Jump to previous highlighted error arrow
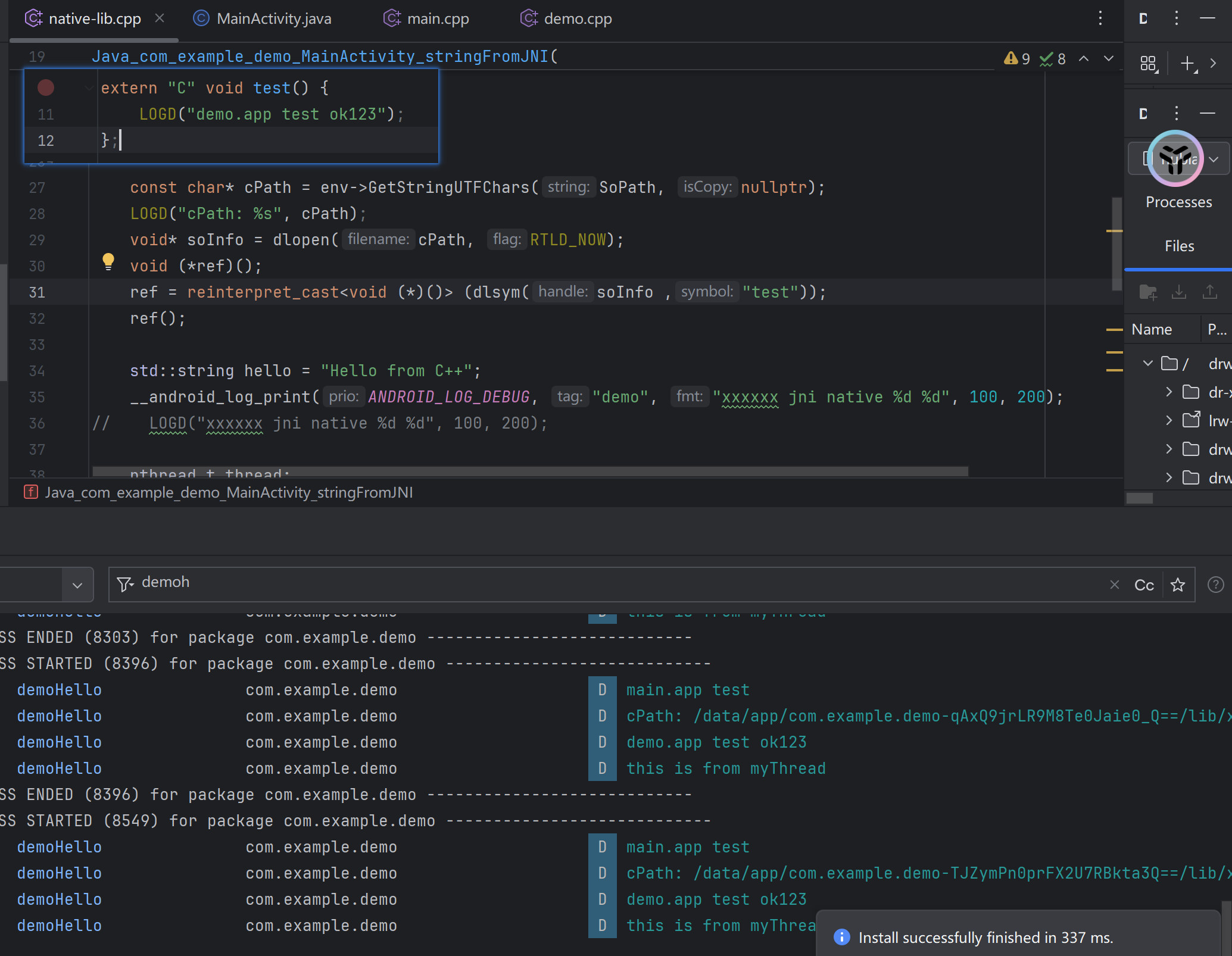 (x=1084, y=59)
